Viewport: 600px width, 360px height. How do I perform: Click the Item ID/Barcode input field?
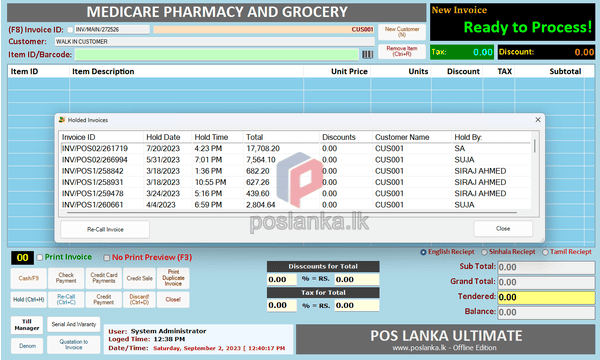217,55
